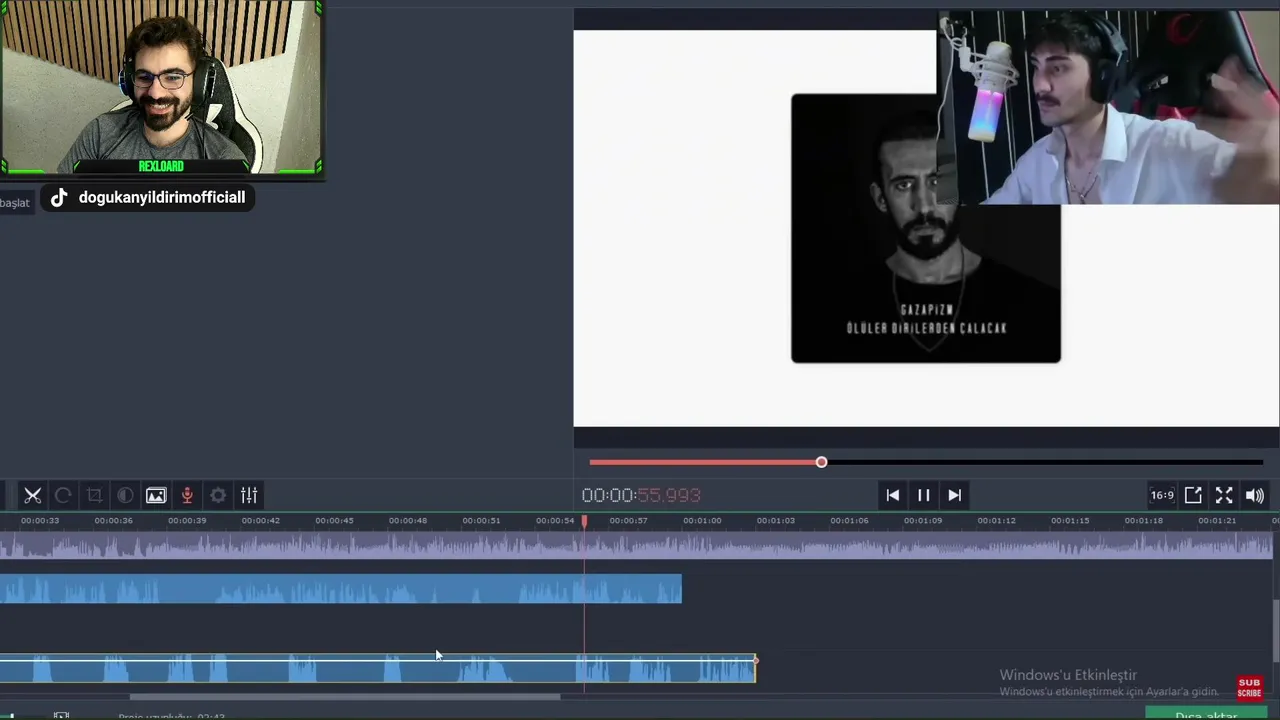
Task: Click the timeline horizontal scrollbar
Action: coord(345,697)
